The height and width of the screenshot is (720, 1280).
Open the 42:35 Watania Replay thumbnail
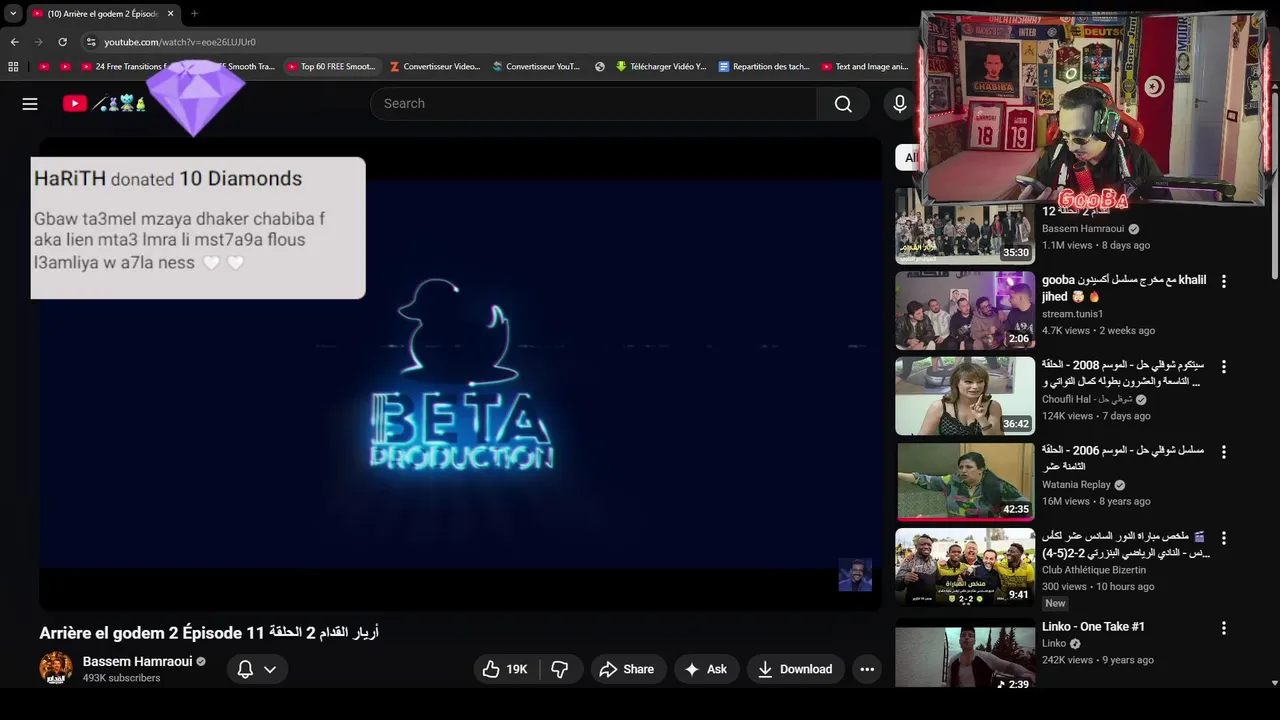(x=965, y=481)
